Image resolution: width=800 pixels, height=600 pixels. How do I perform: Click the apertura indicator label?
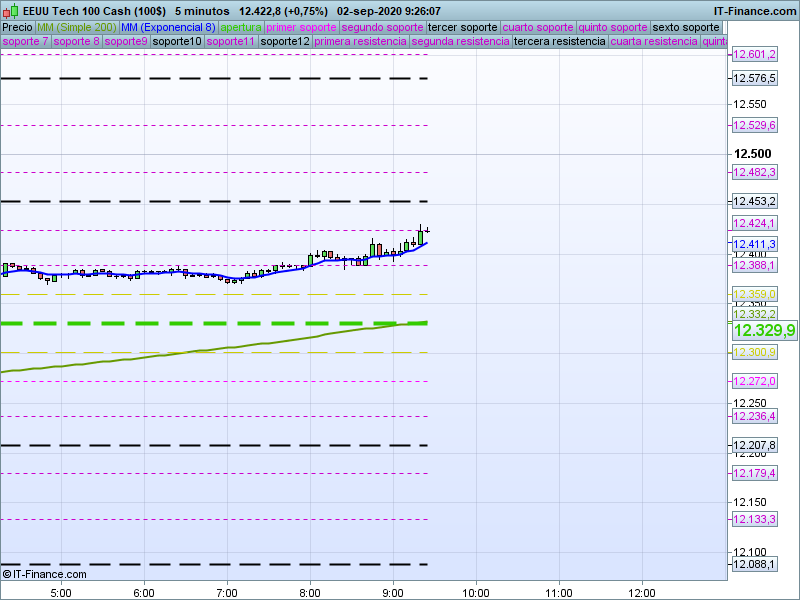click(241, 27)
